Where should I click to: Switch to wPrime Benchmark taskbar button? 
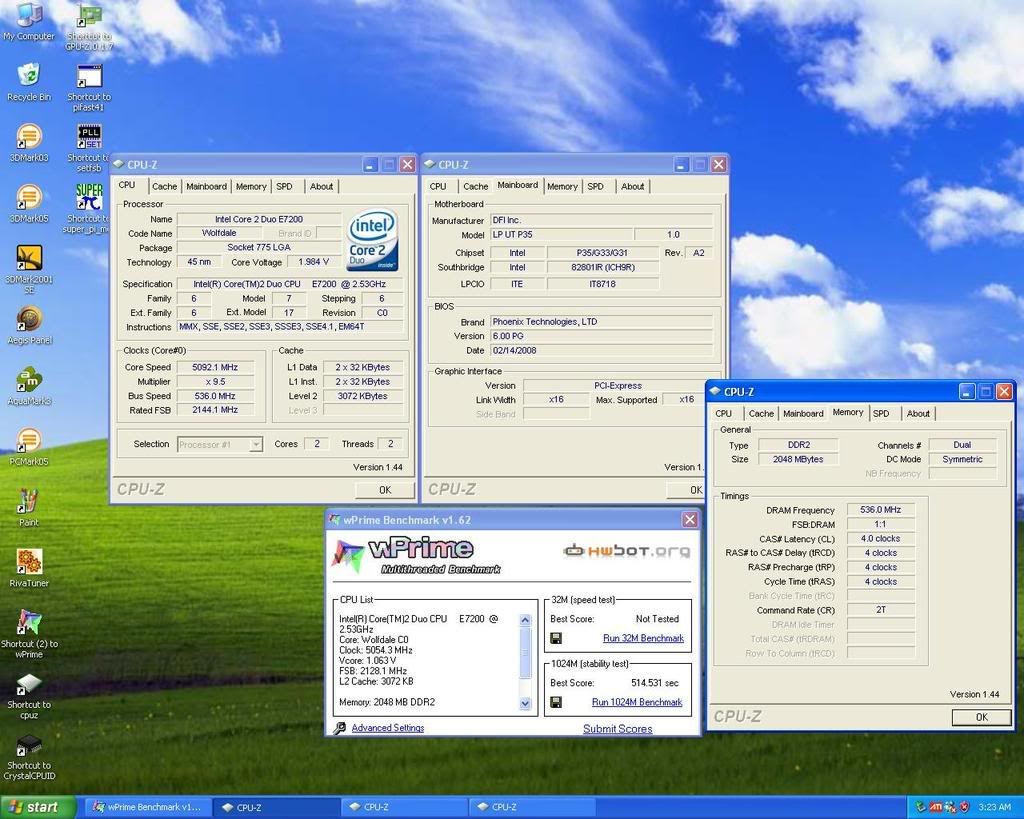tap(148, 807)
